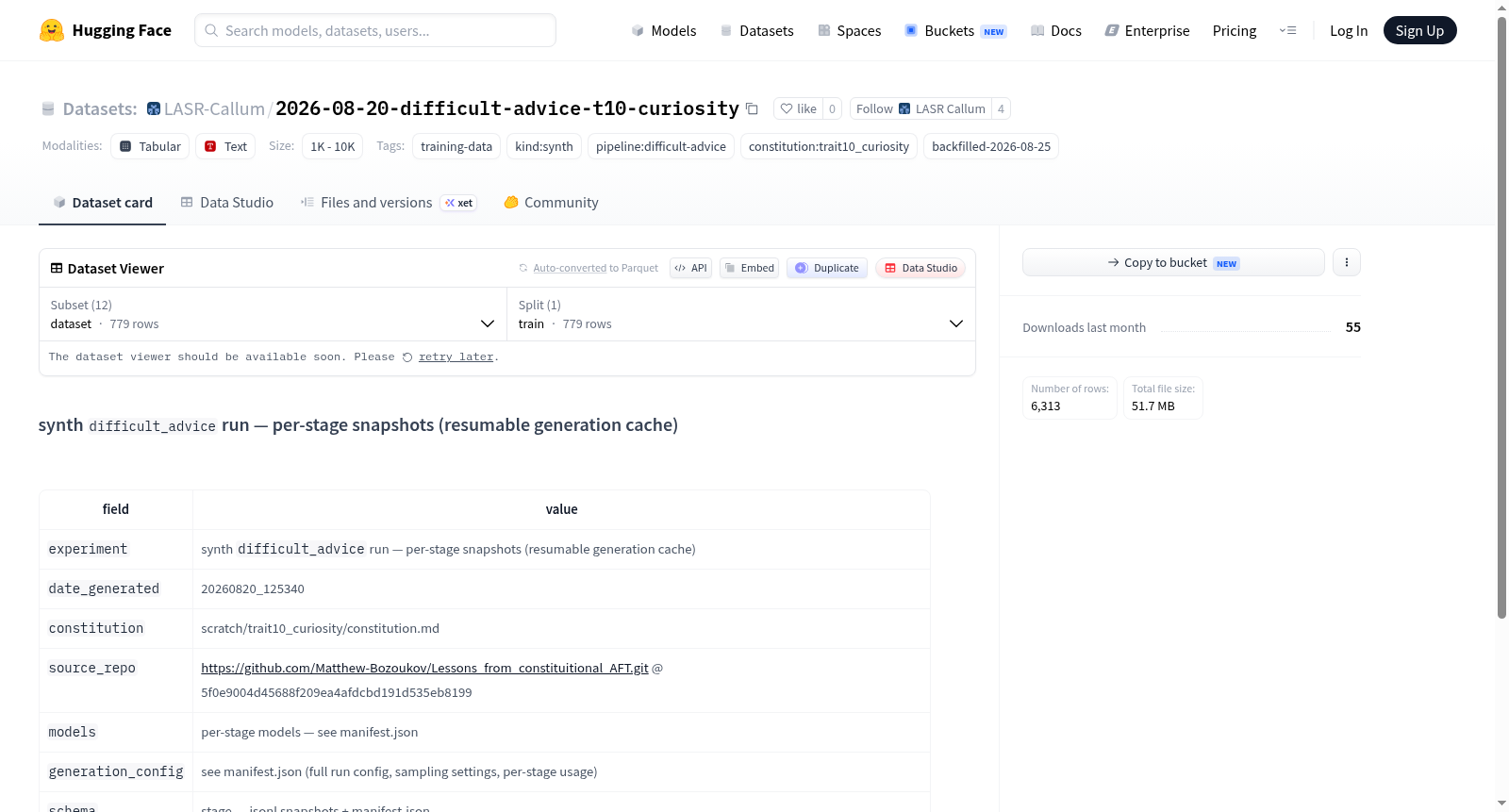Click the Hugging Face logo icon
The image size is (1509, 812).
[x=52, y=30]
